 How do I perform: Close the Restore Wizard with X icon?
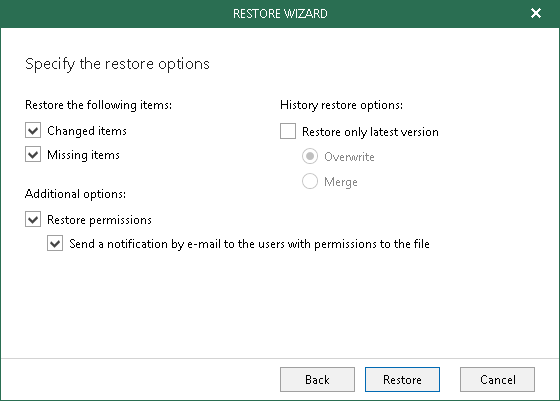[536, 14]
